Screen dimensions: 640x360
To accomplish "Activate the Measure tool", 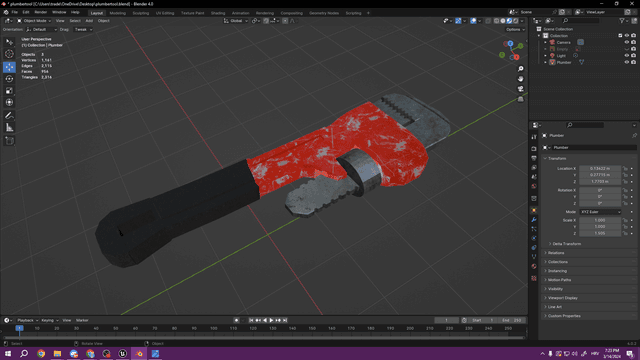I will (9, 128).
